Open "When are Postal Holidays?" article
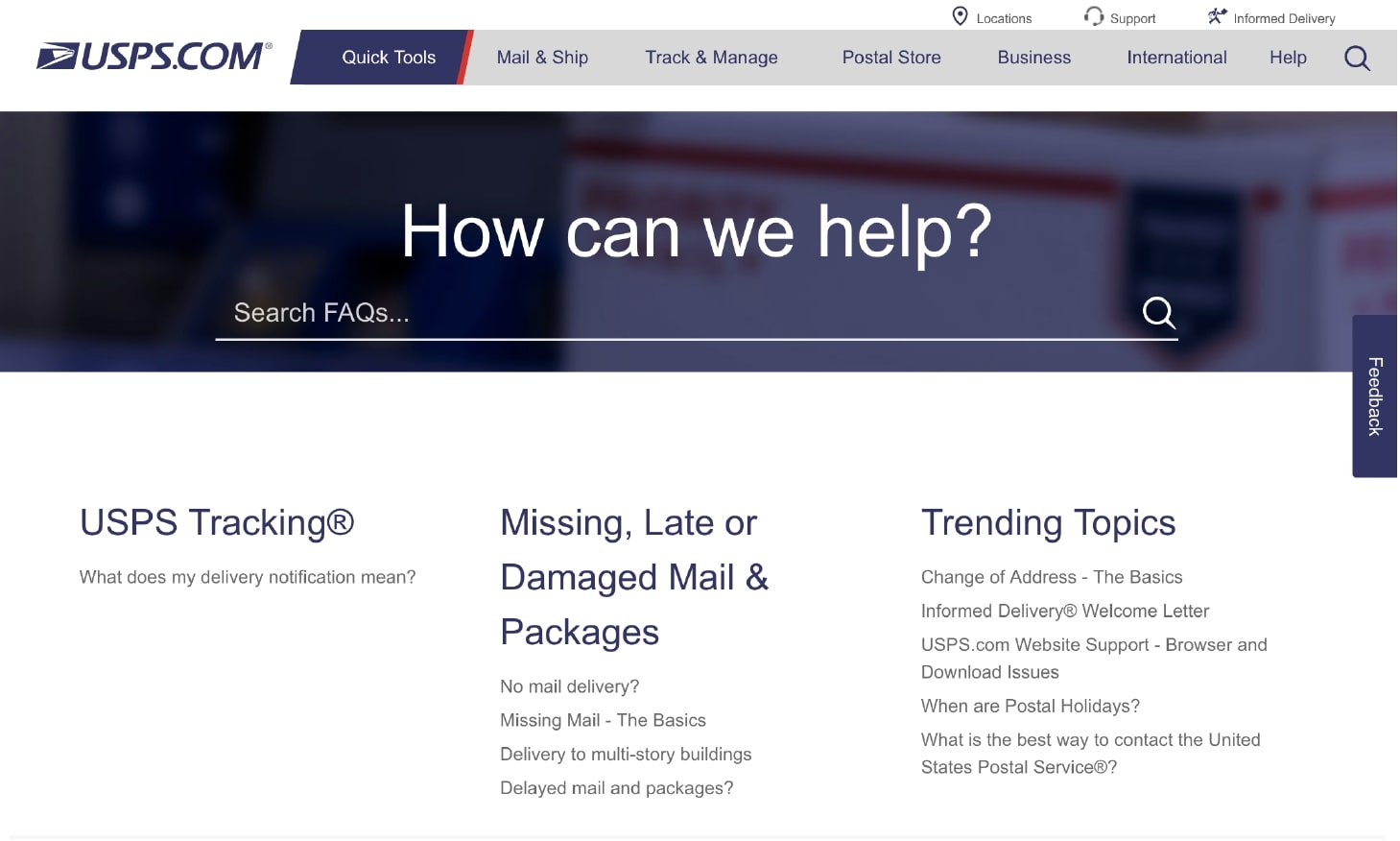Viewport: 1400px width, 841px height. click(1031, 706)
